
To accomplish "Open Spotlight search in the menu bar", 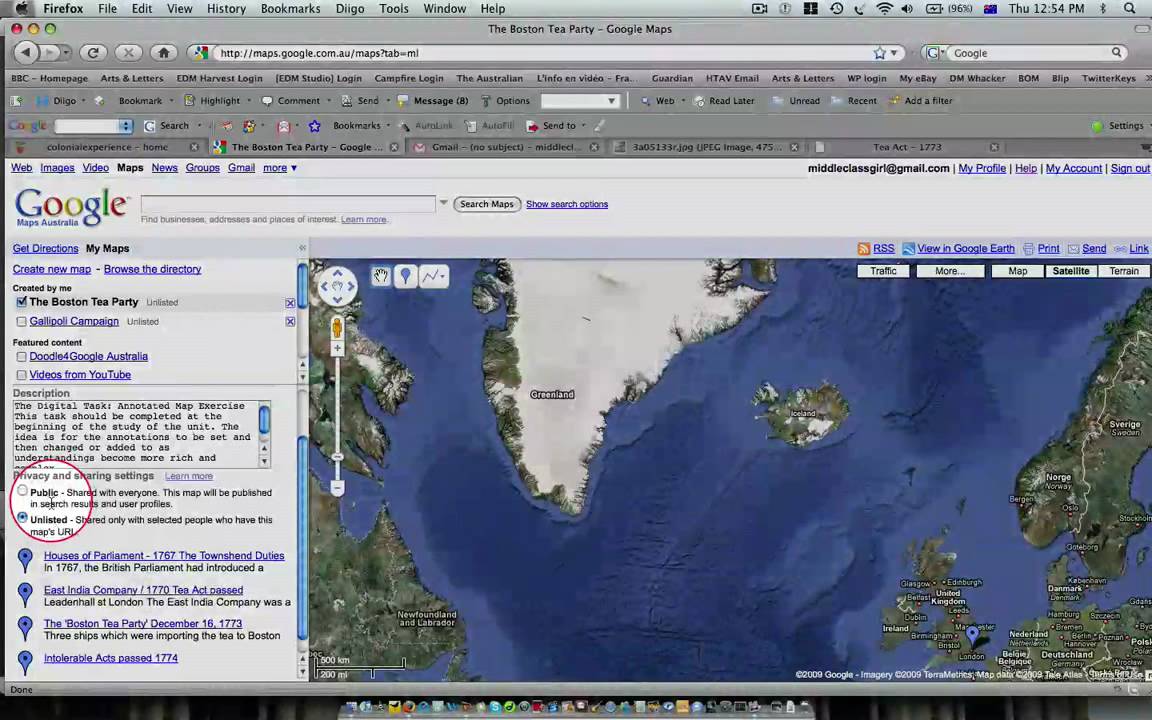I will point(1130,9).
